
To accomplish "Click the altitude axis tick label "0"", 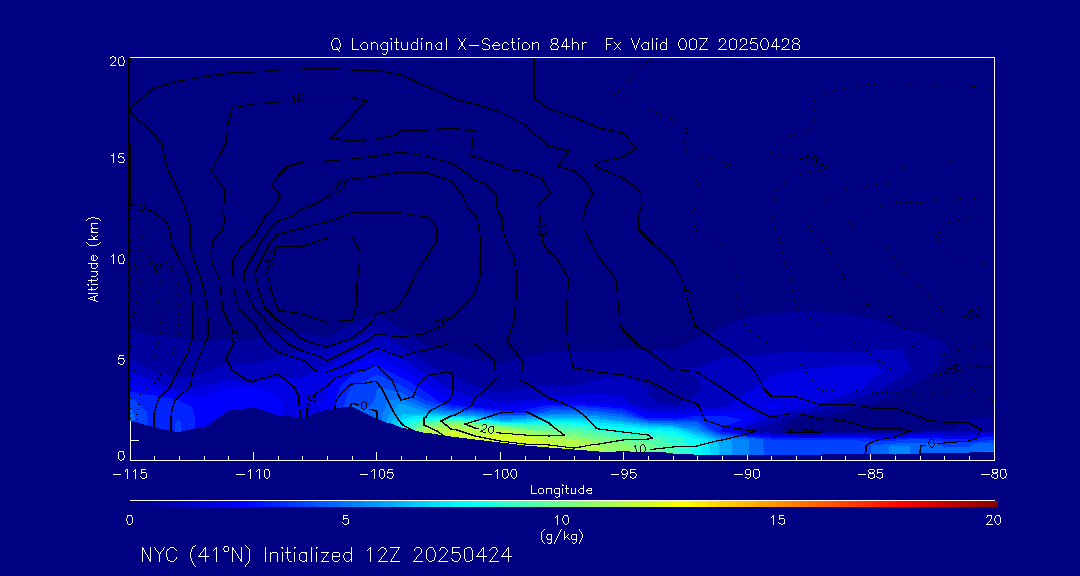I will (121, 455).
